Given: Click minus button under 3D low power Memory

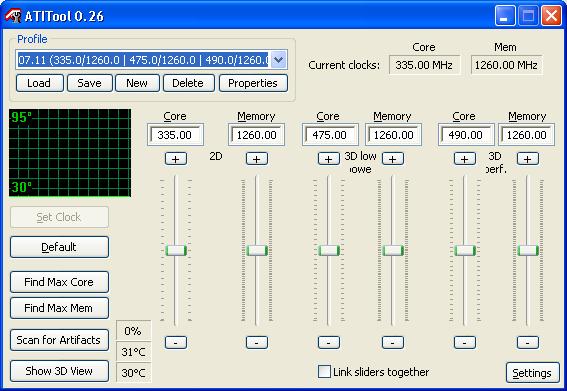Looking at the screenshot, I should click(393, 342).
